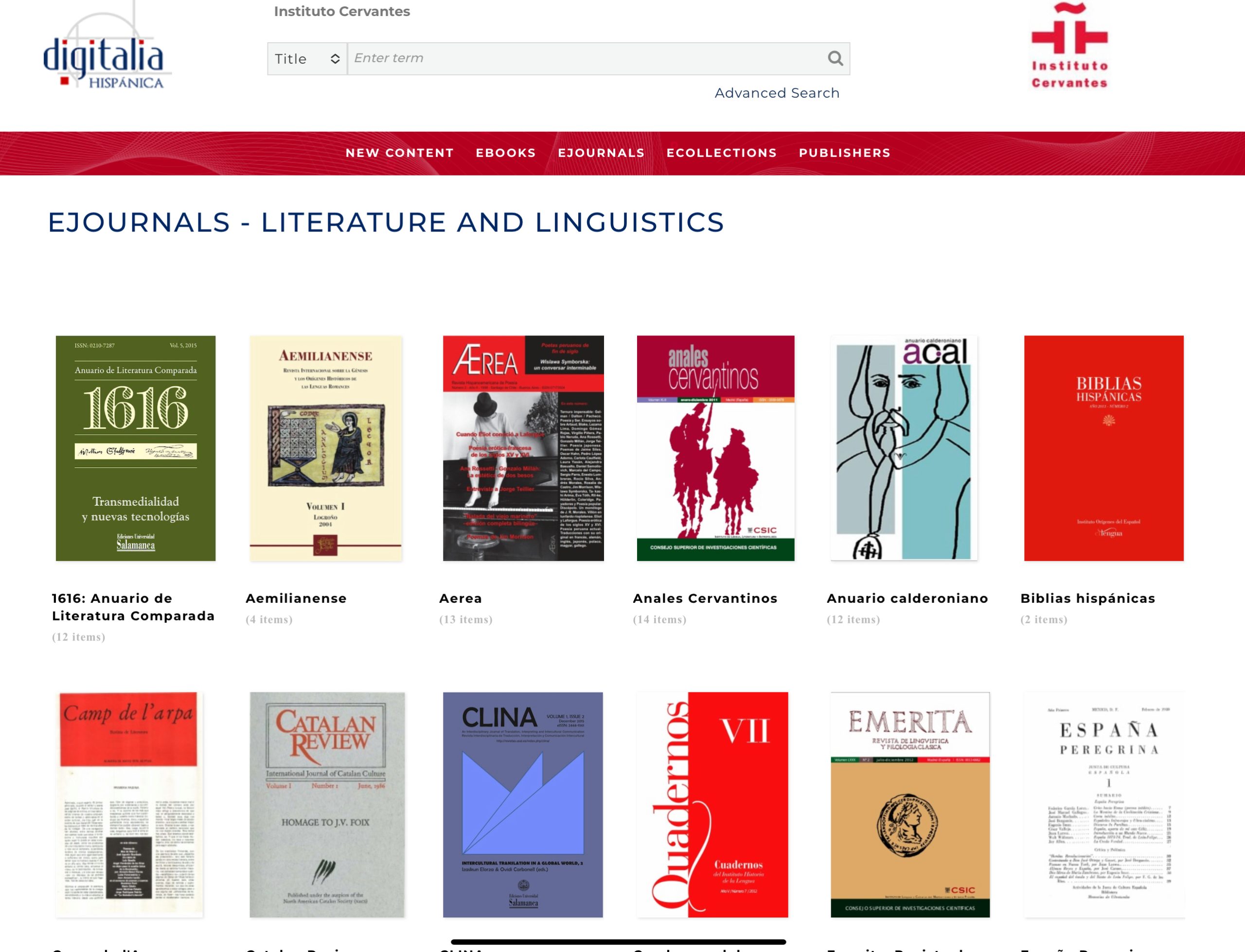The height and width of the screenshot is (952, 1245).
Task: Open the Catalan Review cover thumbnail
Action: [x=327, y=804]
